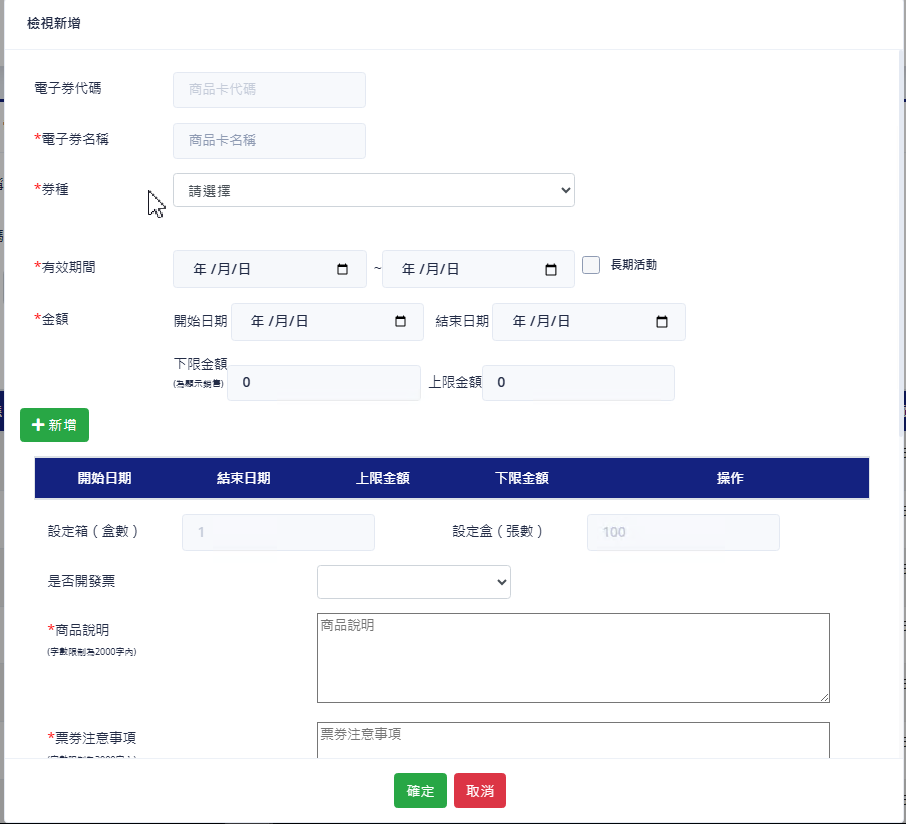Open calendar picker for 金額 結束日期
The height and width of the screenshot is (824, 906).
[x=661, y=322]
